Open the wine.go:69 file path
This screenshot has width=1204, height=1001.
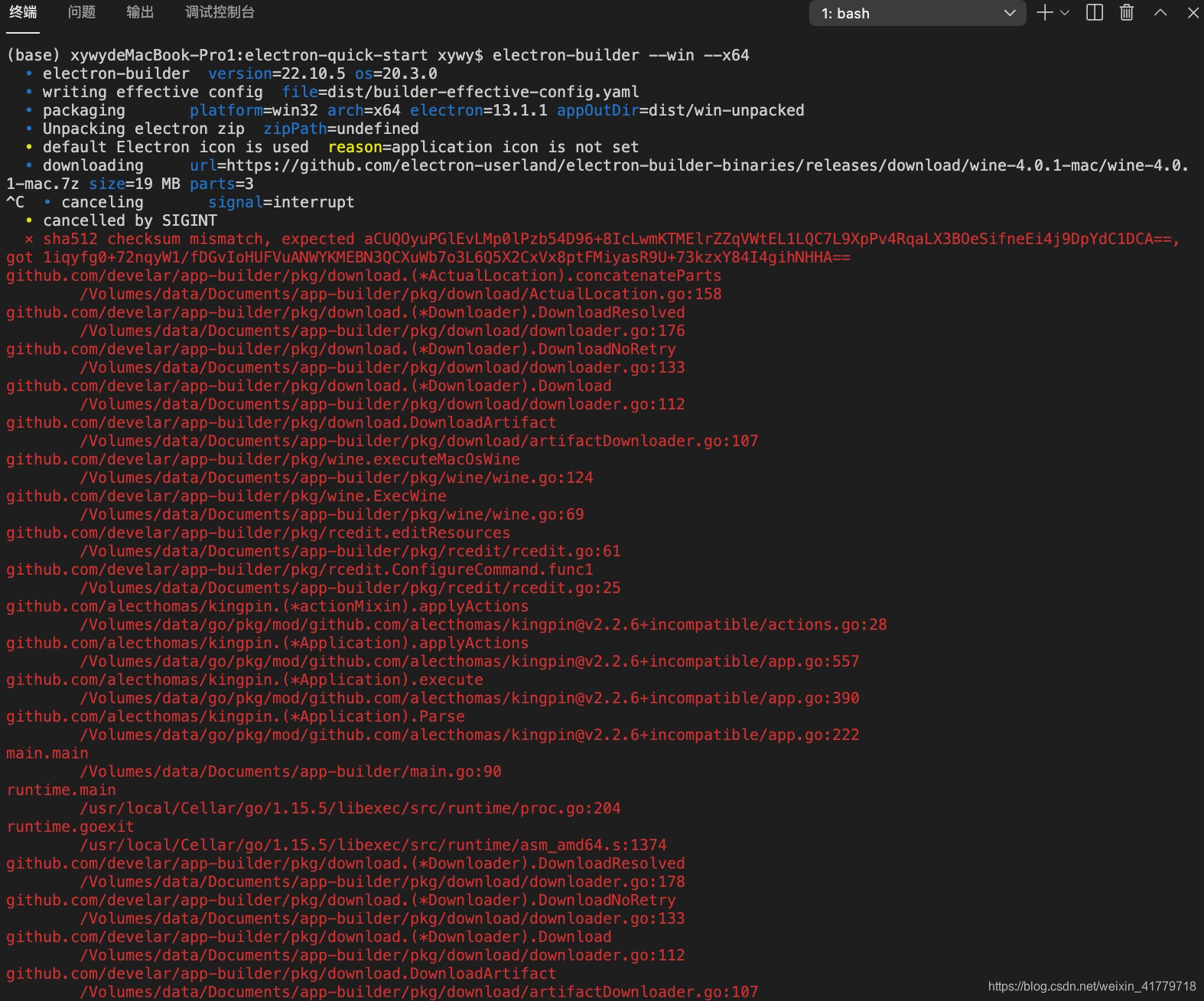coord(332,514)
